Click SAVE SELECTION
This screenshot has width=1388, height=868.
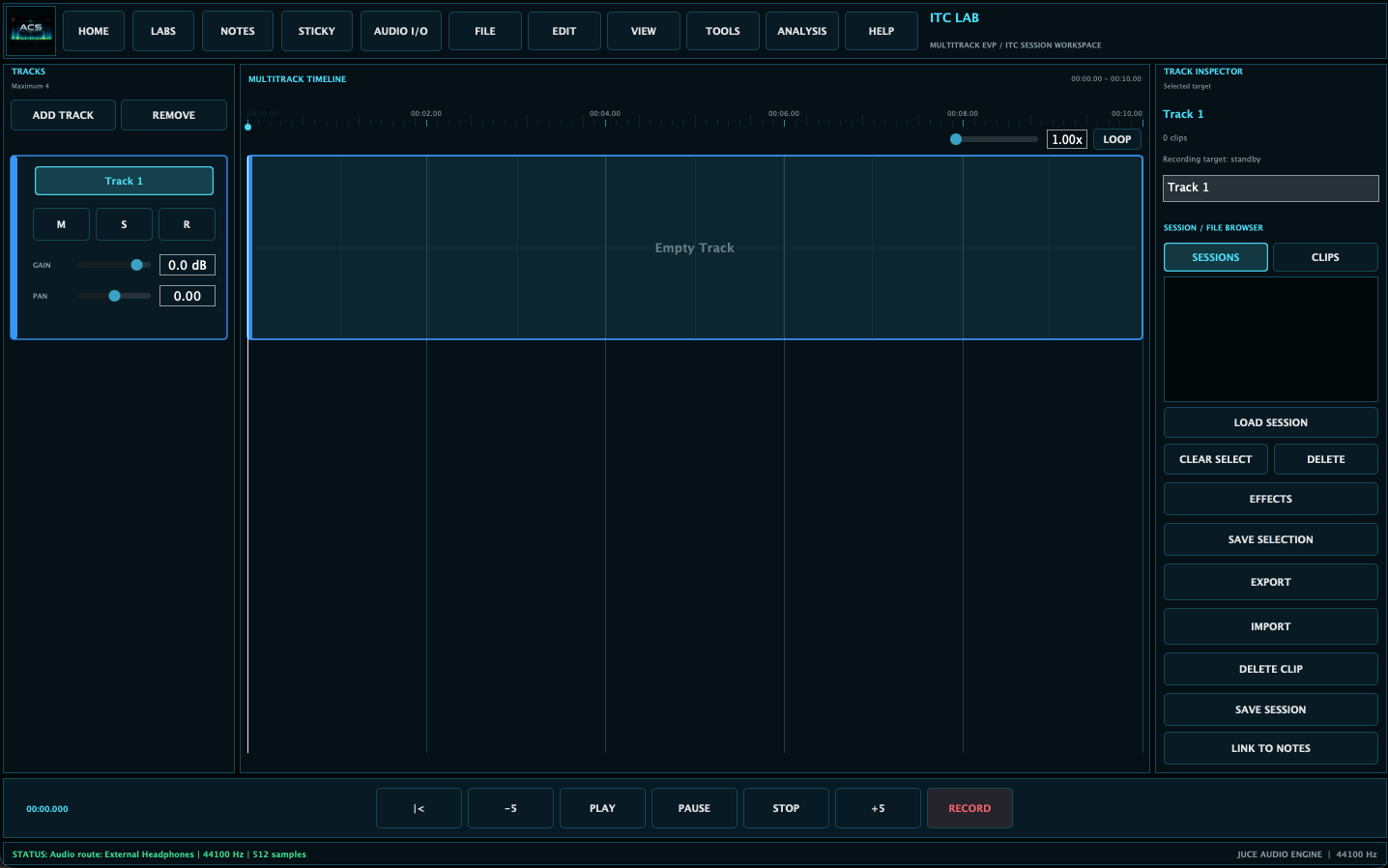coord(1271,539)
